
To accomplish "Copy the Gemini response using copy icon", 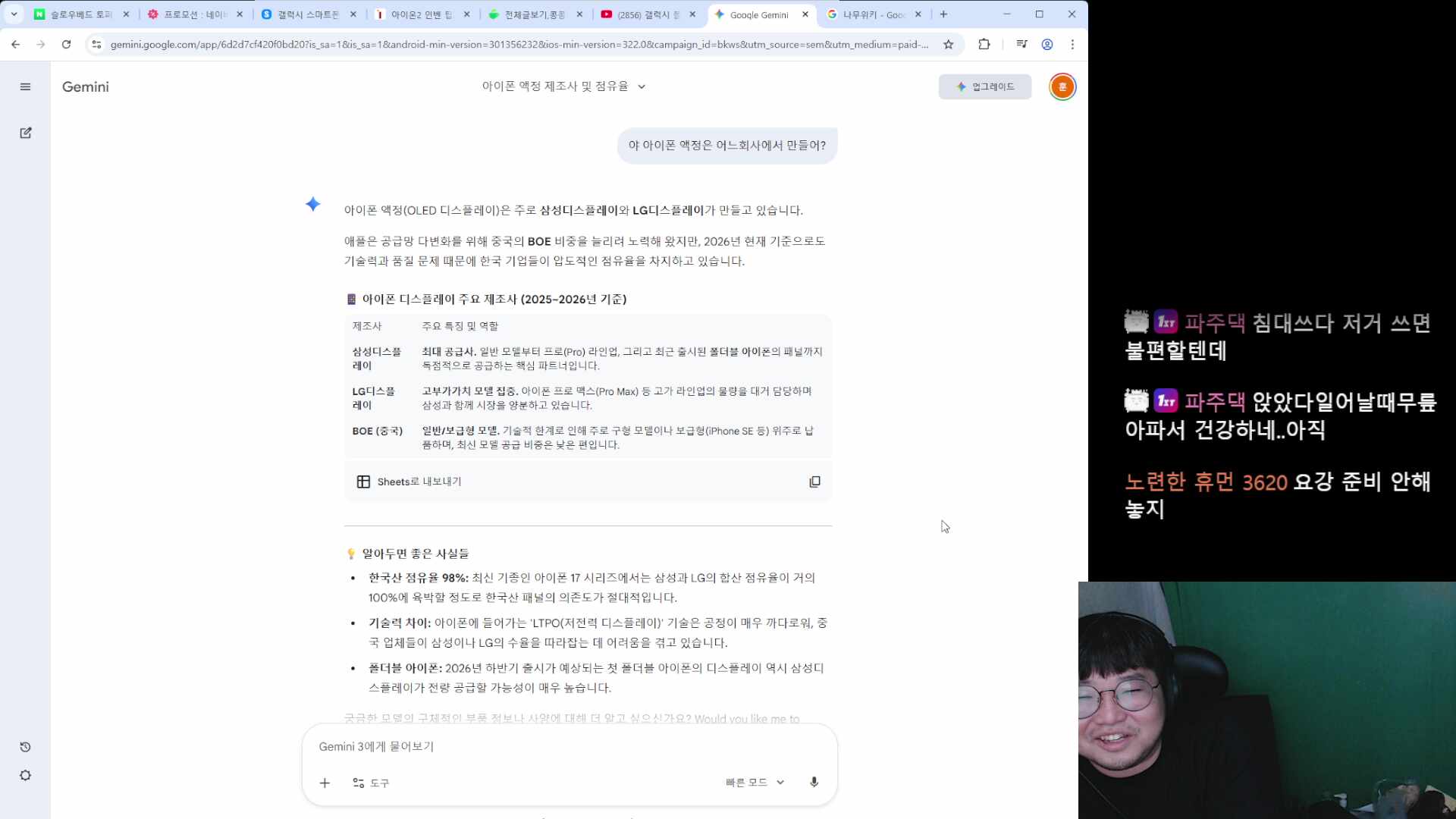I will click(814, 482).
